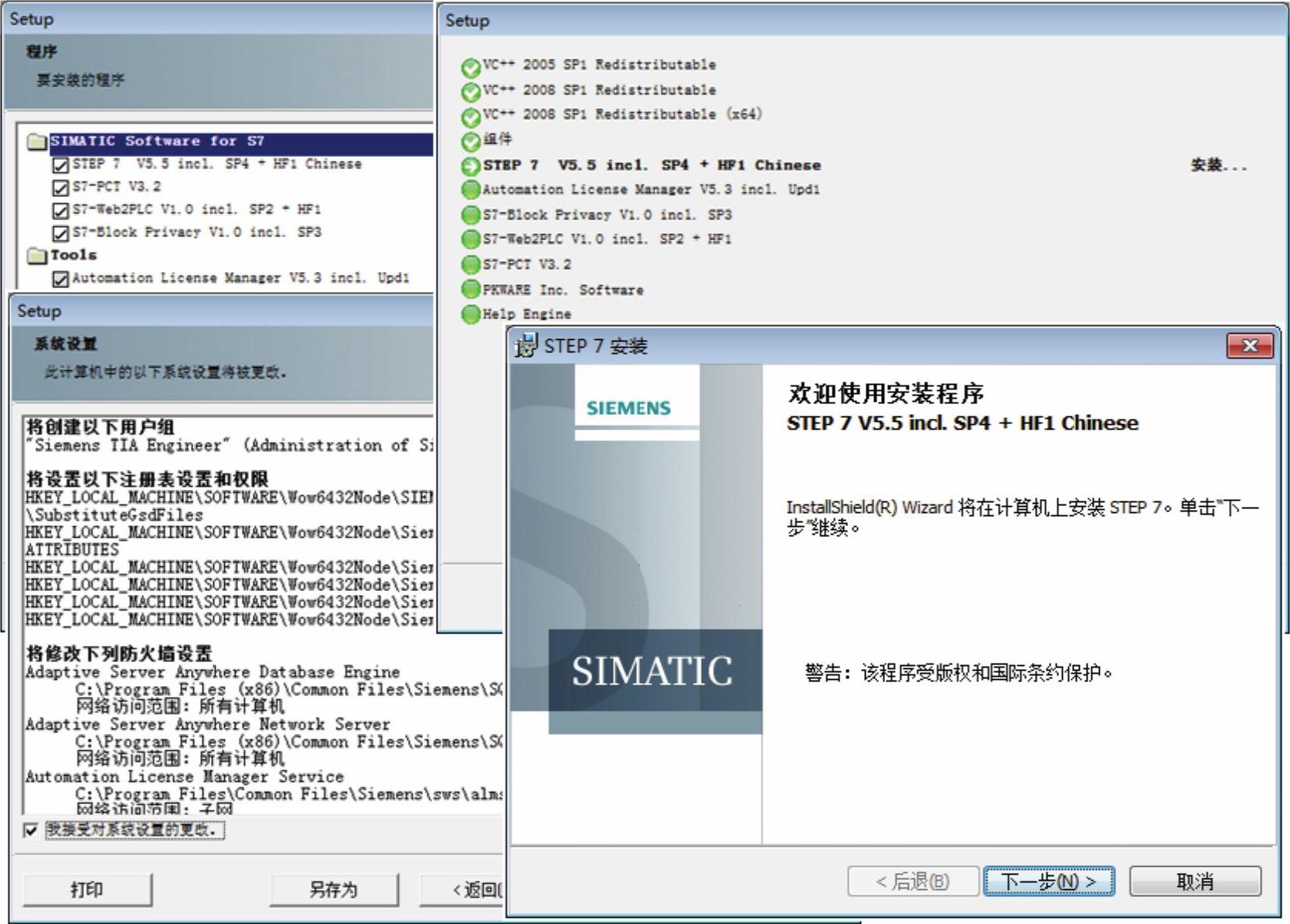The width and height of the screenshot is (1290, 924).
Task: Click Adaptive Server Anywhere Database Engine entry
Action: pos(213,672)
